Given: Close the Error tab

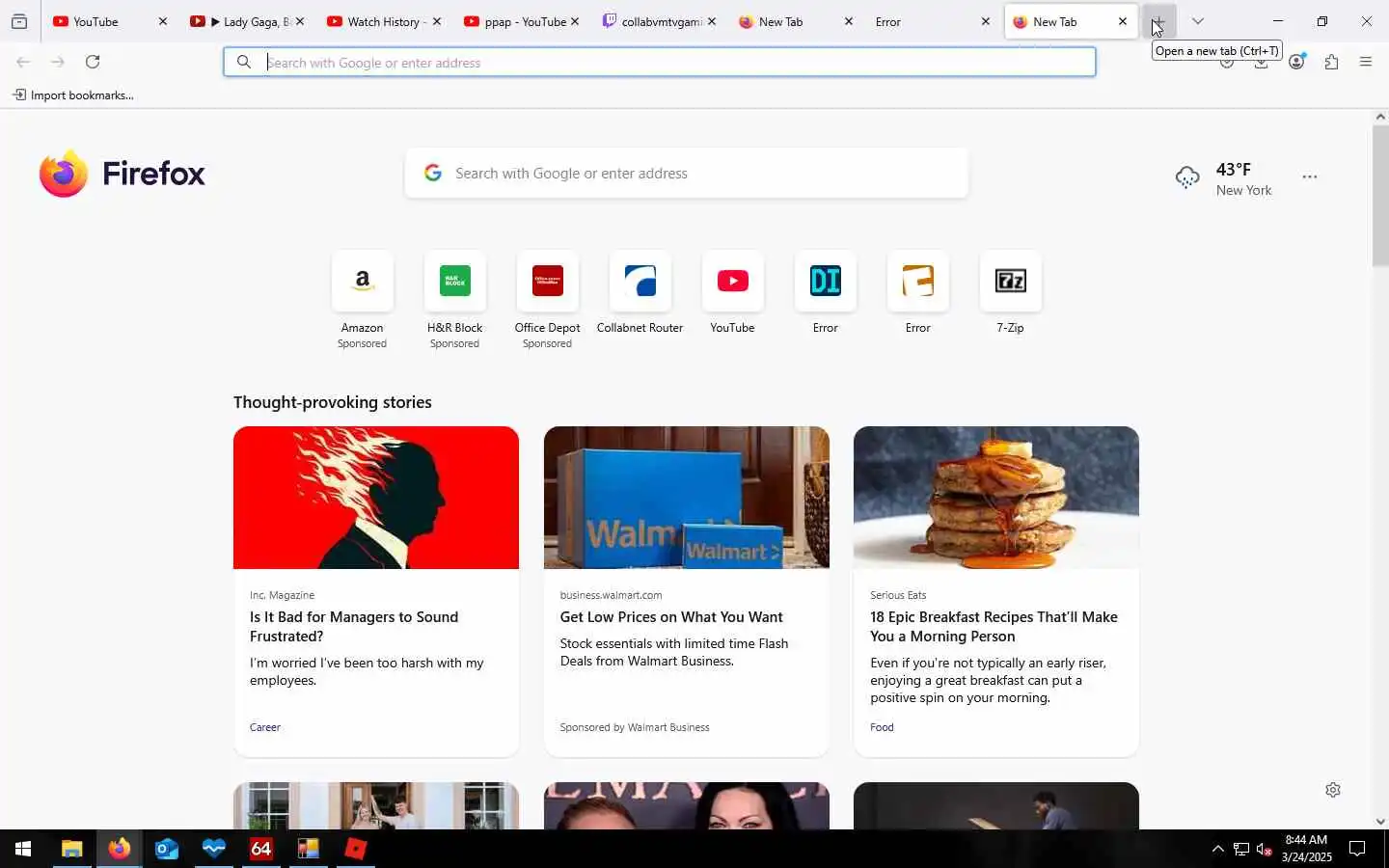Looking at the screenshot, I should [985, 21].
